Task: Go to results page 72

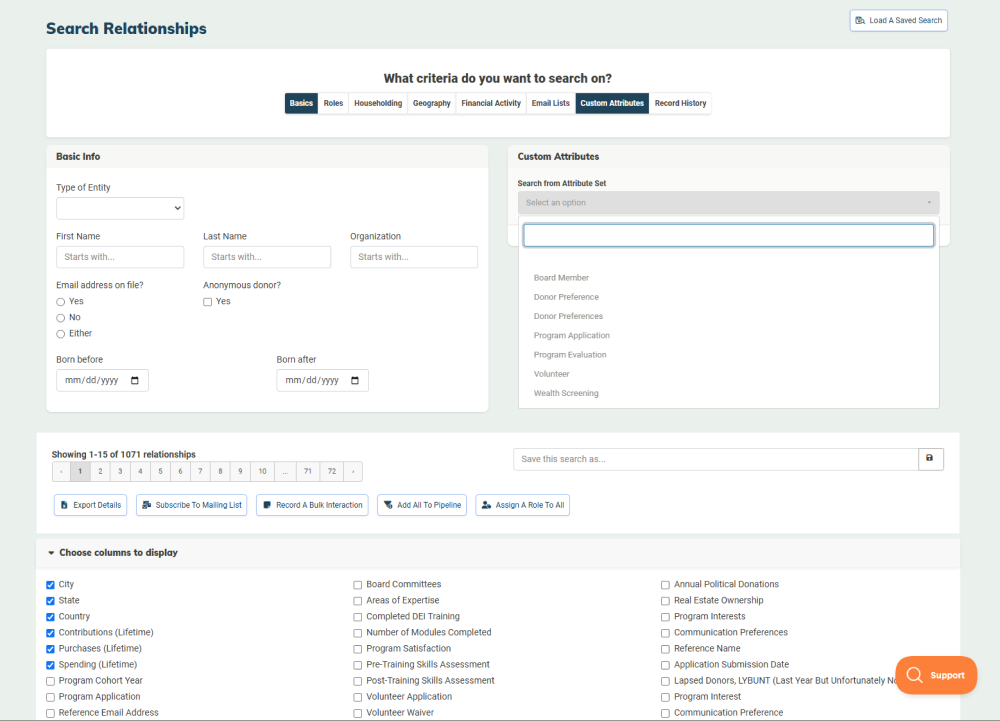Action: click(332, 471)
